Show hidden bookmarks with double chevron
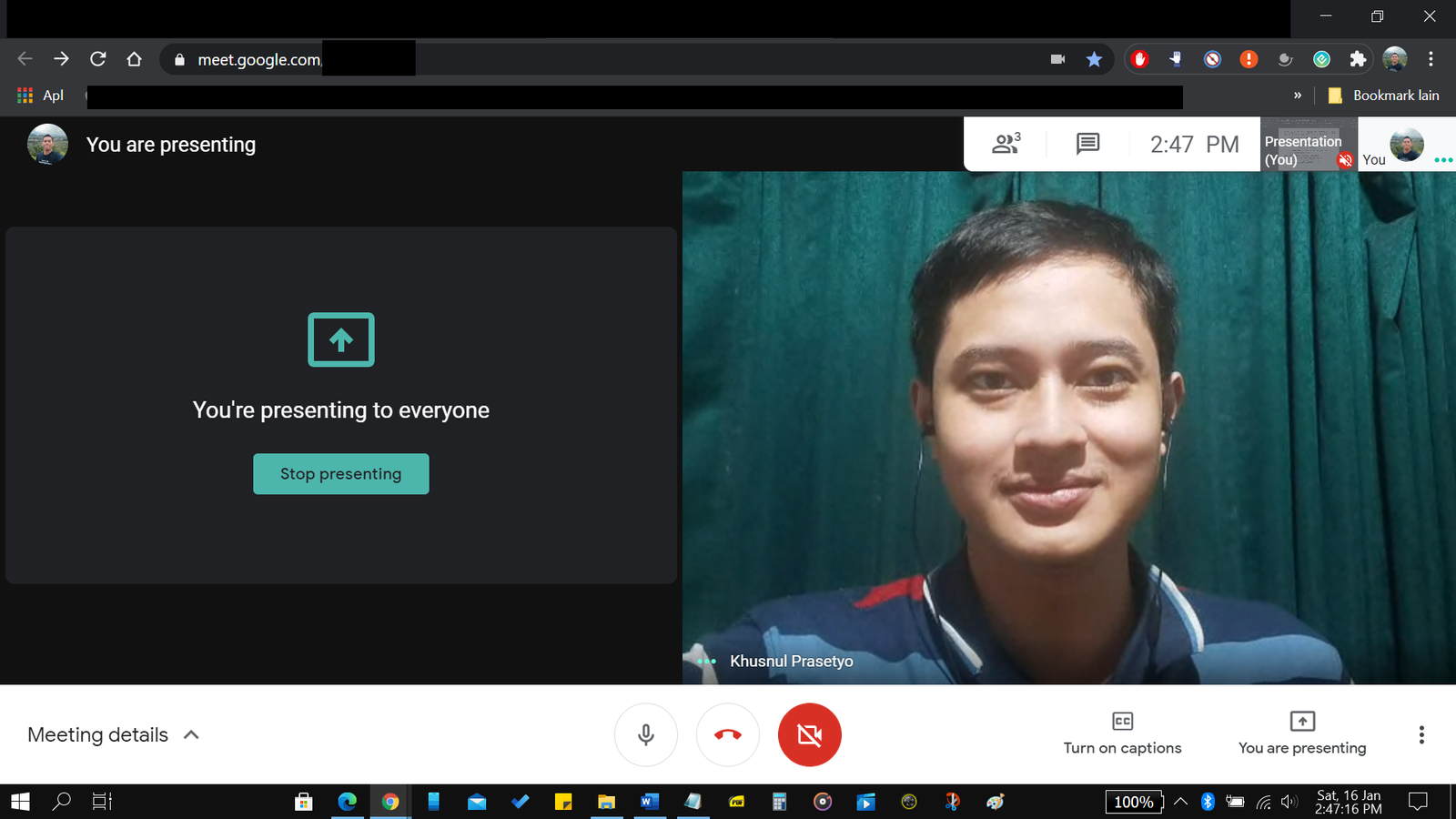This screenshot has width=1456, height=819. coord(1297,96)
